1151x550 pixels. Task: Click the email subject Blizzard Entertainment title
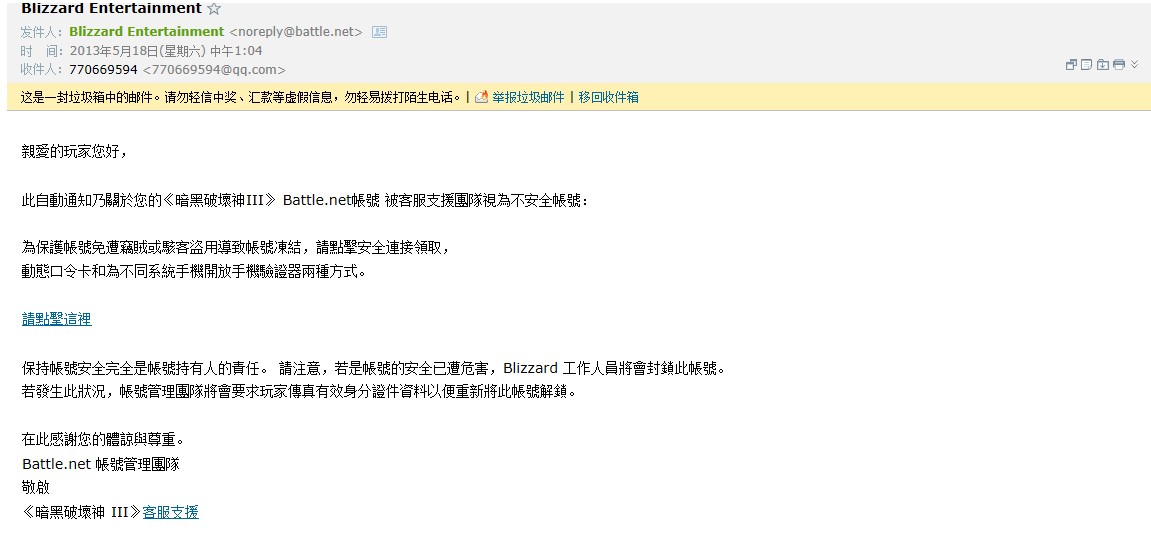click(x=112, y=9)
